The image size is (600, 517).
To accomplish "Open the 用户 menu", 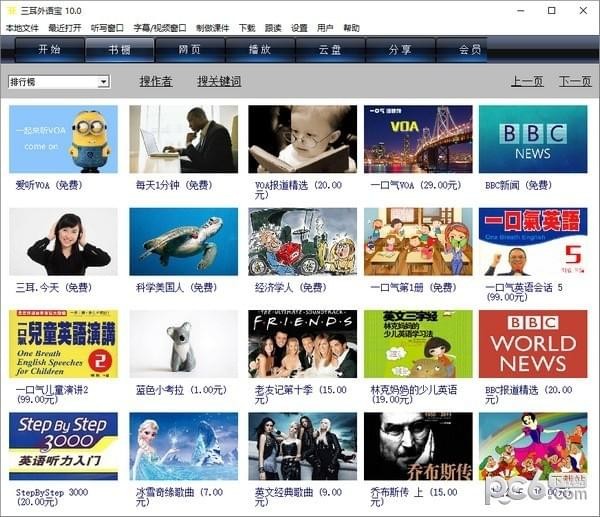I will 325,28.
